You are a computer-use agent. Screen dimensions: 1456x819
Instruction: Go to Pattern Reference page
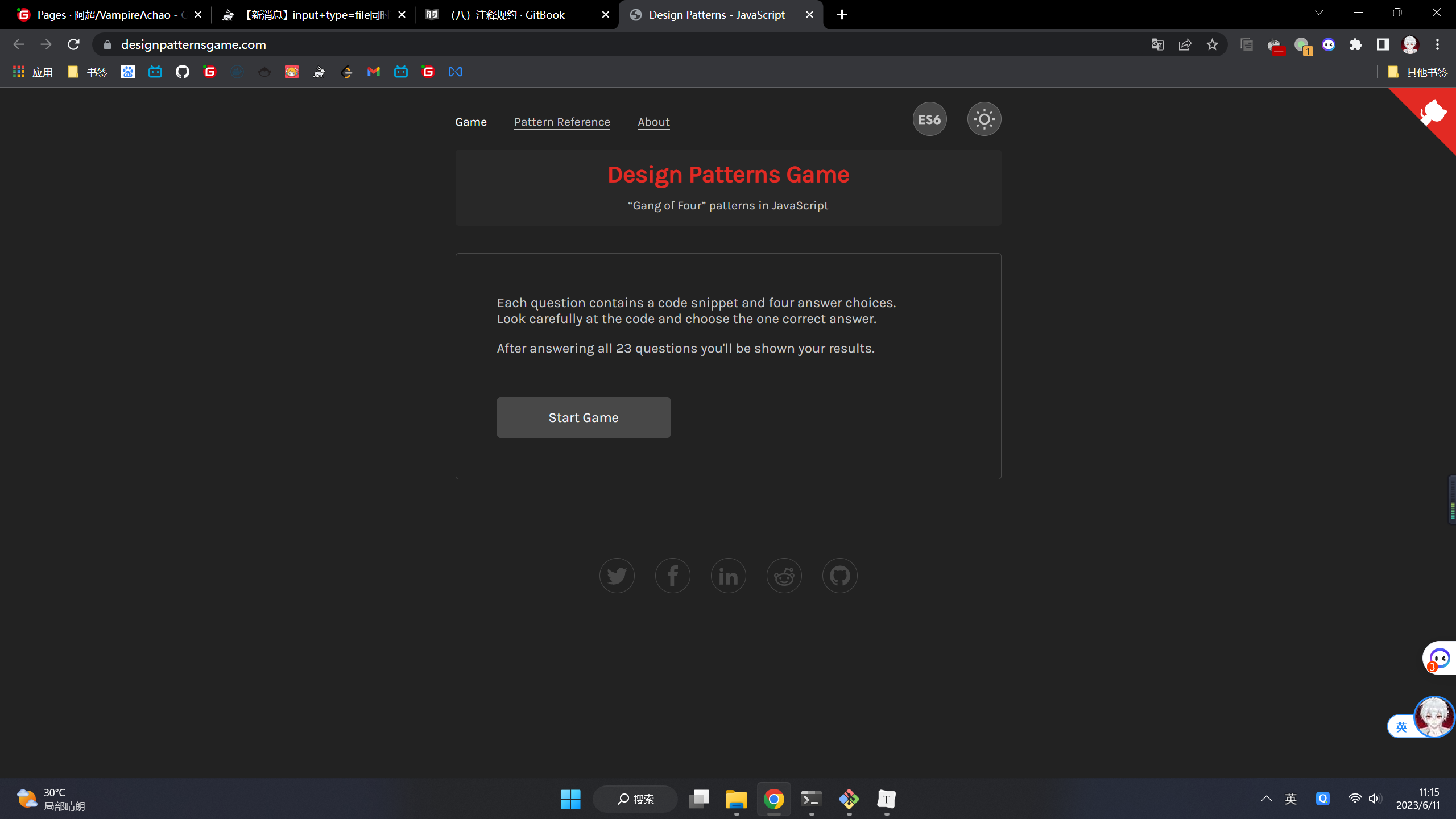point(562,122)
